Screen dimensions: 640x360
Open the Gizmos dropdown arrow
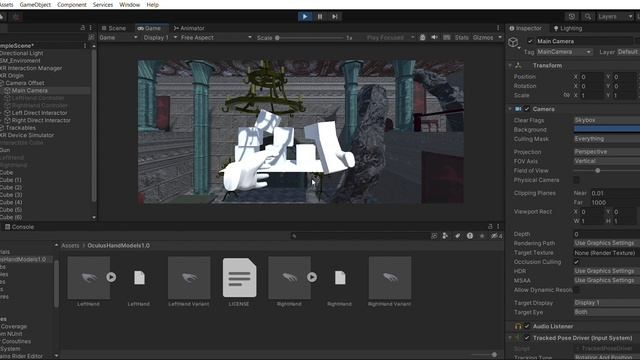coord(500,38)
